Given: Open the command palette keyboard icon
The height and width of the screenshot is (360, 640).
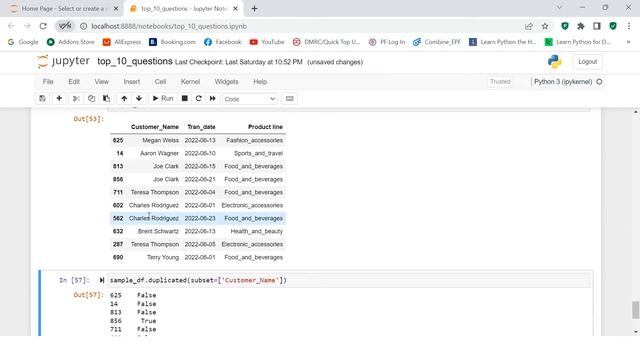Looking at the screenshot, I should (289, 99).
